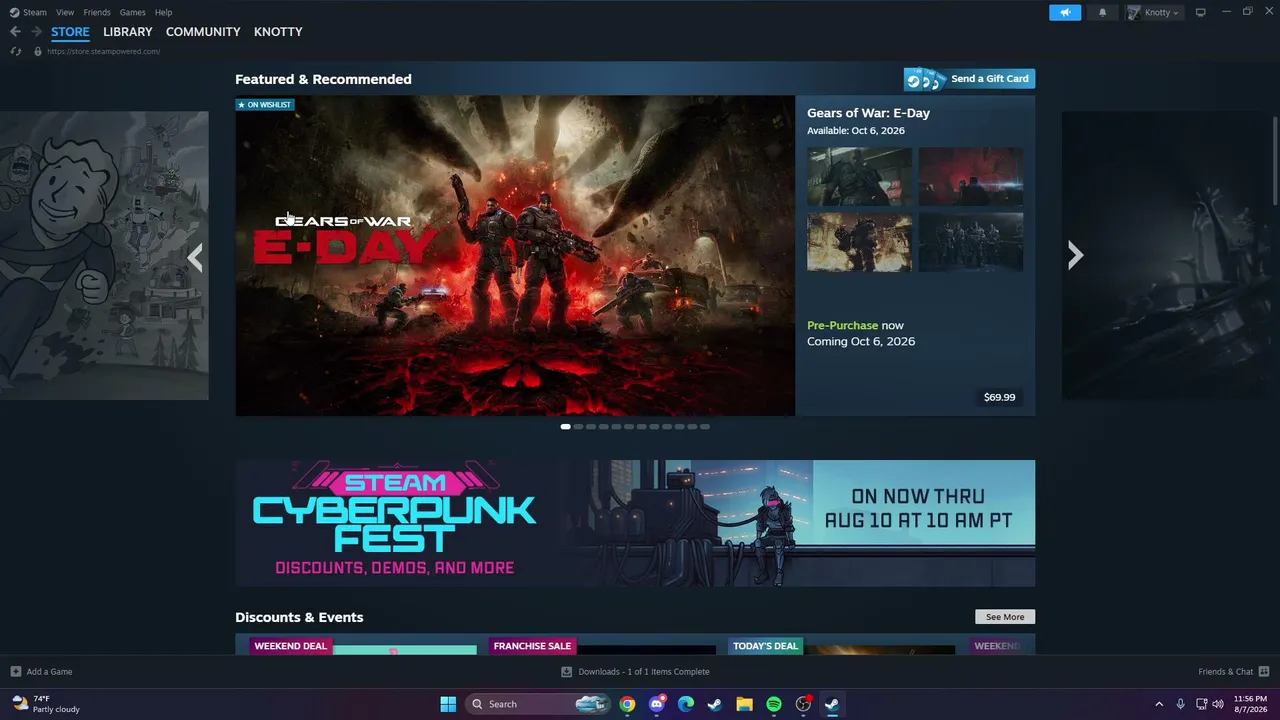The height and width of the screenshot is (720, 1280).
Task: Switch to the COMMUNITY tab
Action: pos(203,32)
